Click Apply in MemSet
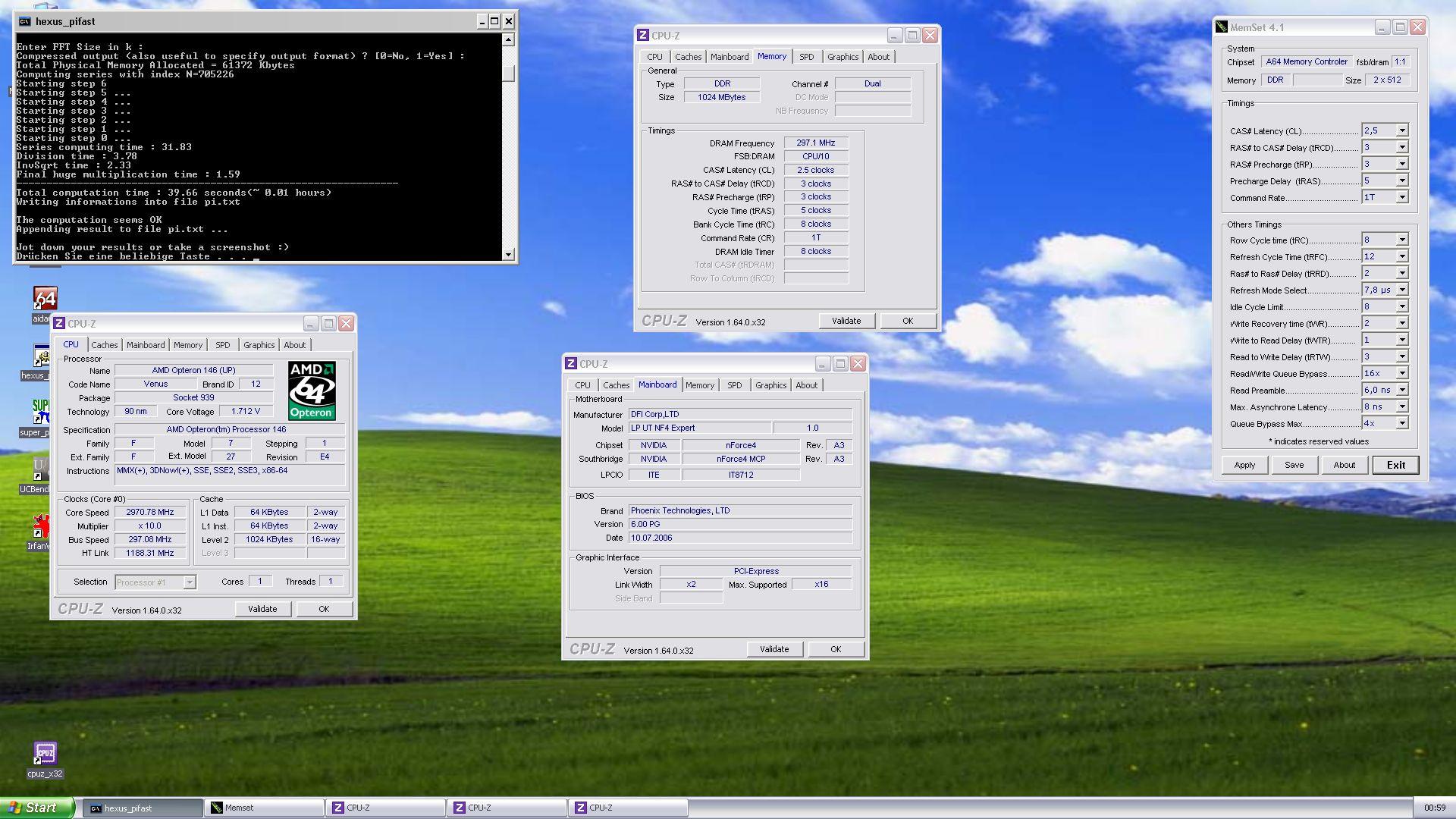 (x=1244, y=465)
